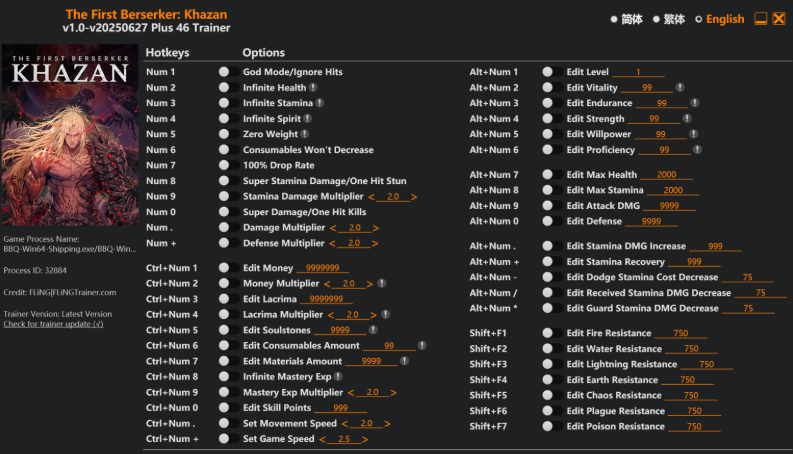This screenshot has height=454, width=793.
Task: Click the Khazan game cover artwork
Action: tap(70, 135)
